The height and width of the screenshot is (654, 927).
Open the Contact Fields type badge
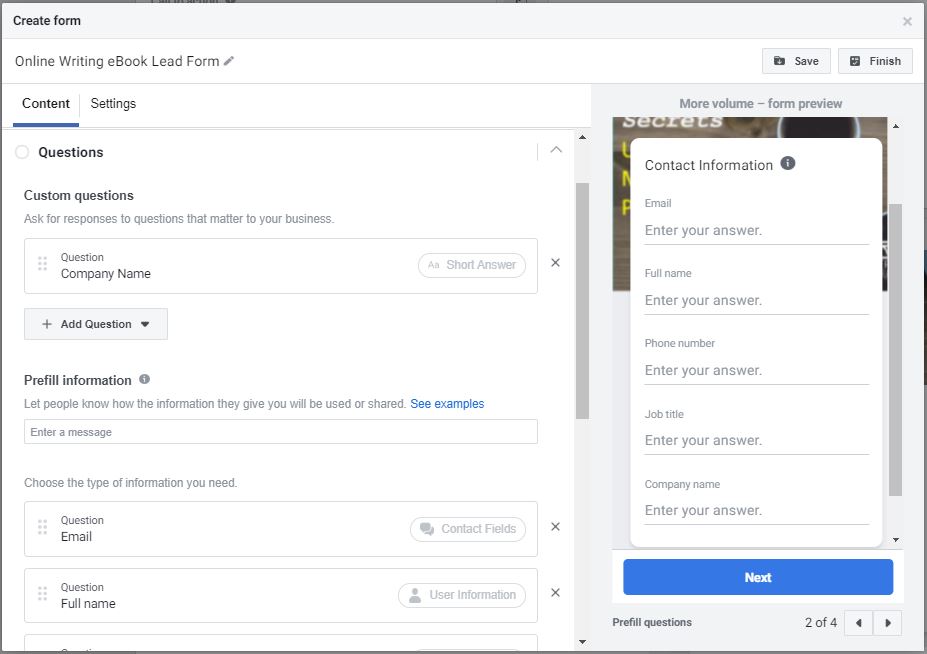pyautogui.click(x=468, y=529)
